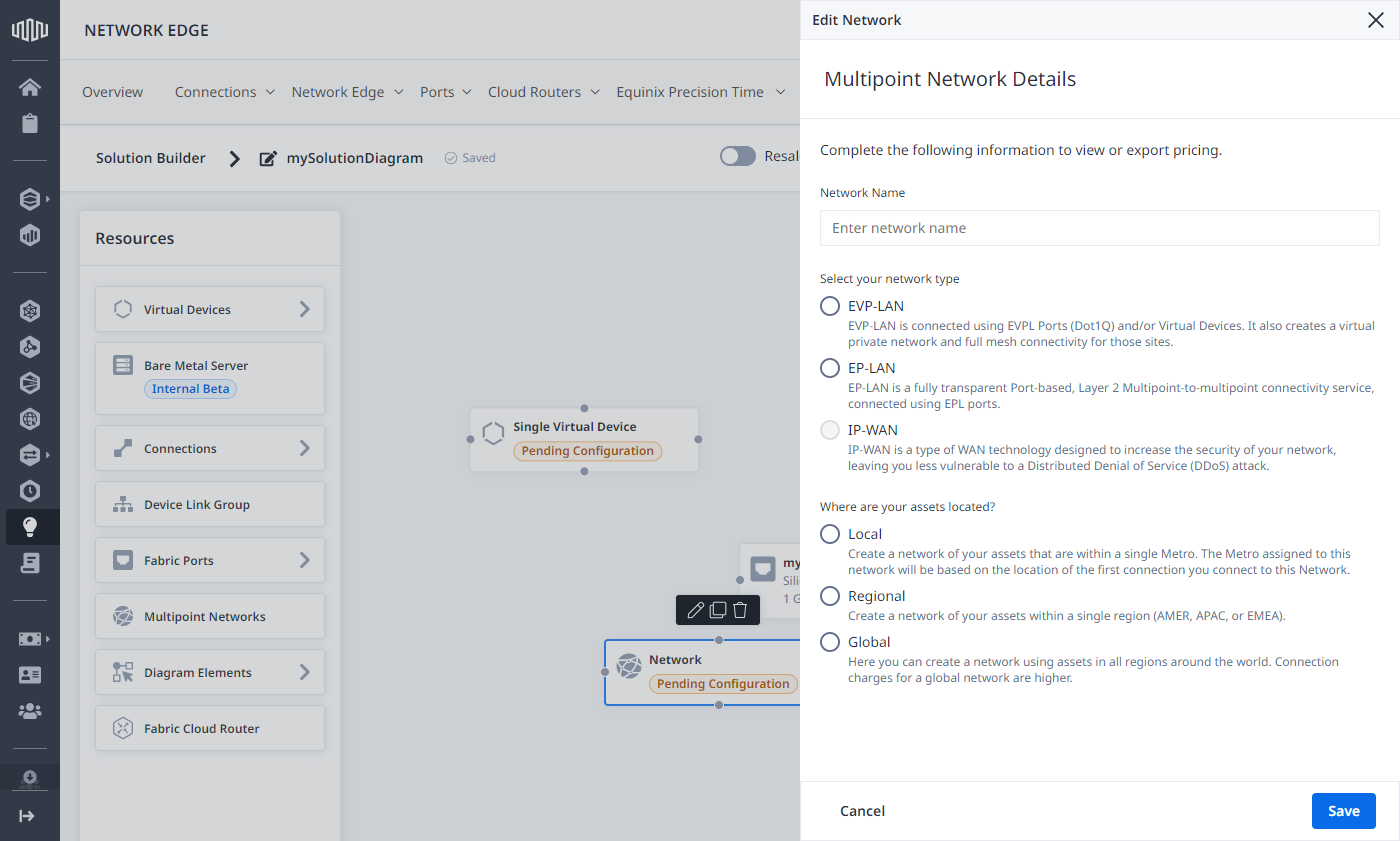Open the clock hexagon sidebar icon
This screenshot has height=841, width=1400.
(x=30, y=491)
